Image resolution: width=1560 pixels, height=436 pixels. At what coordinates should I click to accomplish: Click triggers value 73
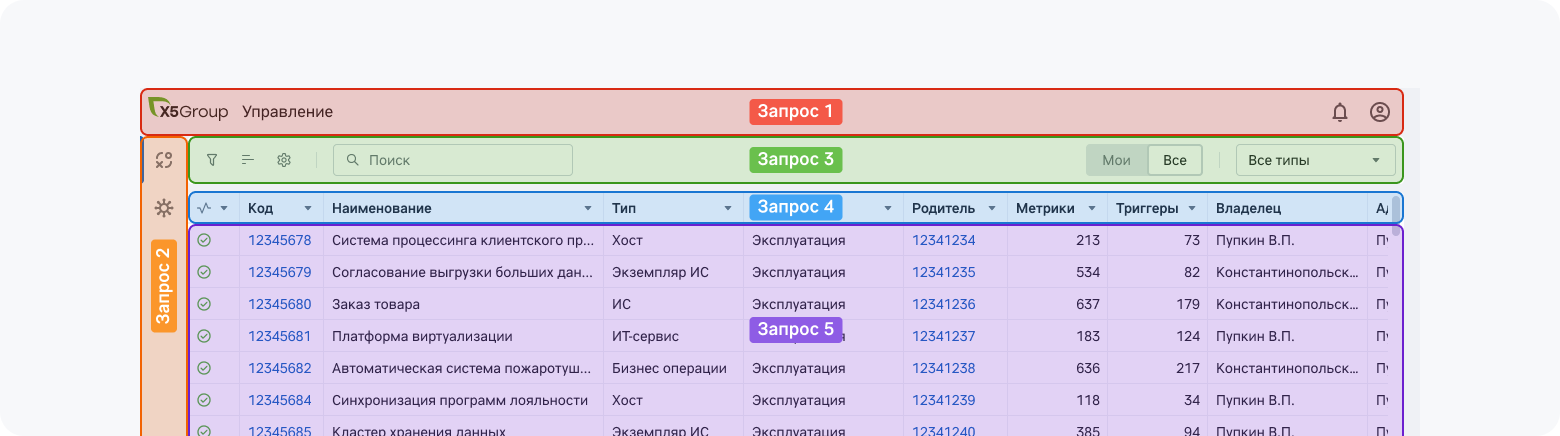point(1192,240)
